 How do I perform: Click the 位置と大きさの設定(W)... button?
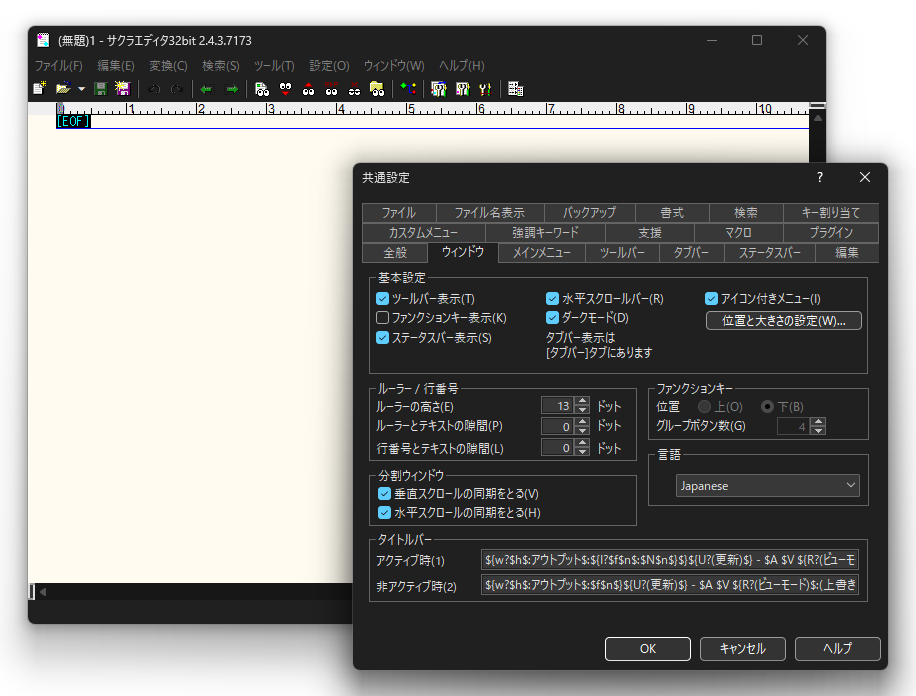tap(783, 320)
